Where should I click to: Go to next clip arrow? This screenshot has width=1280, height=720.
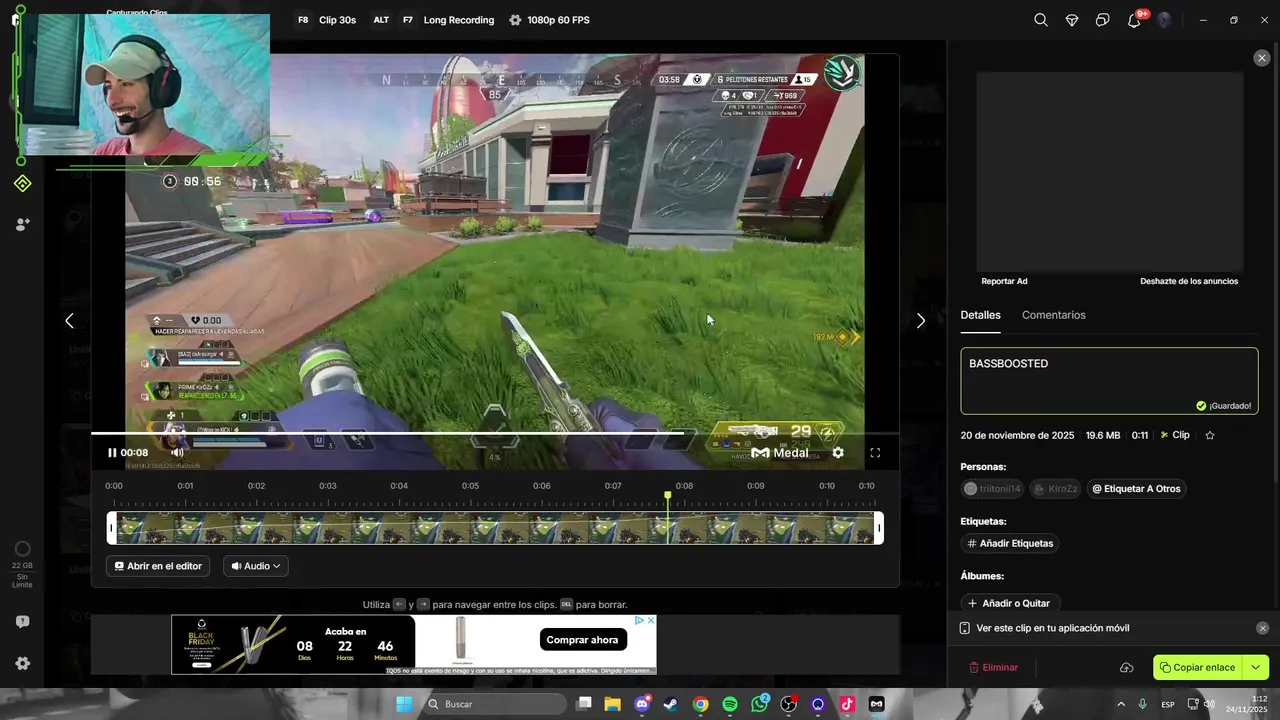(x=921, y=321)
